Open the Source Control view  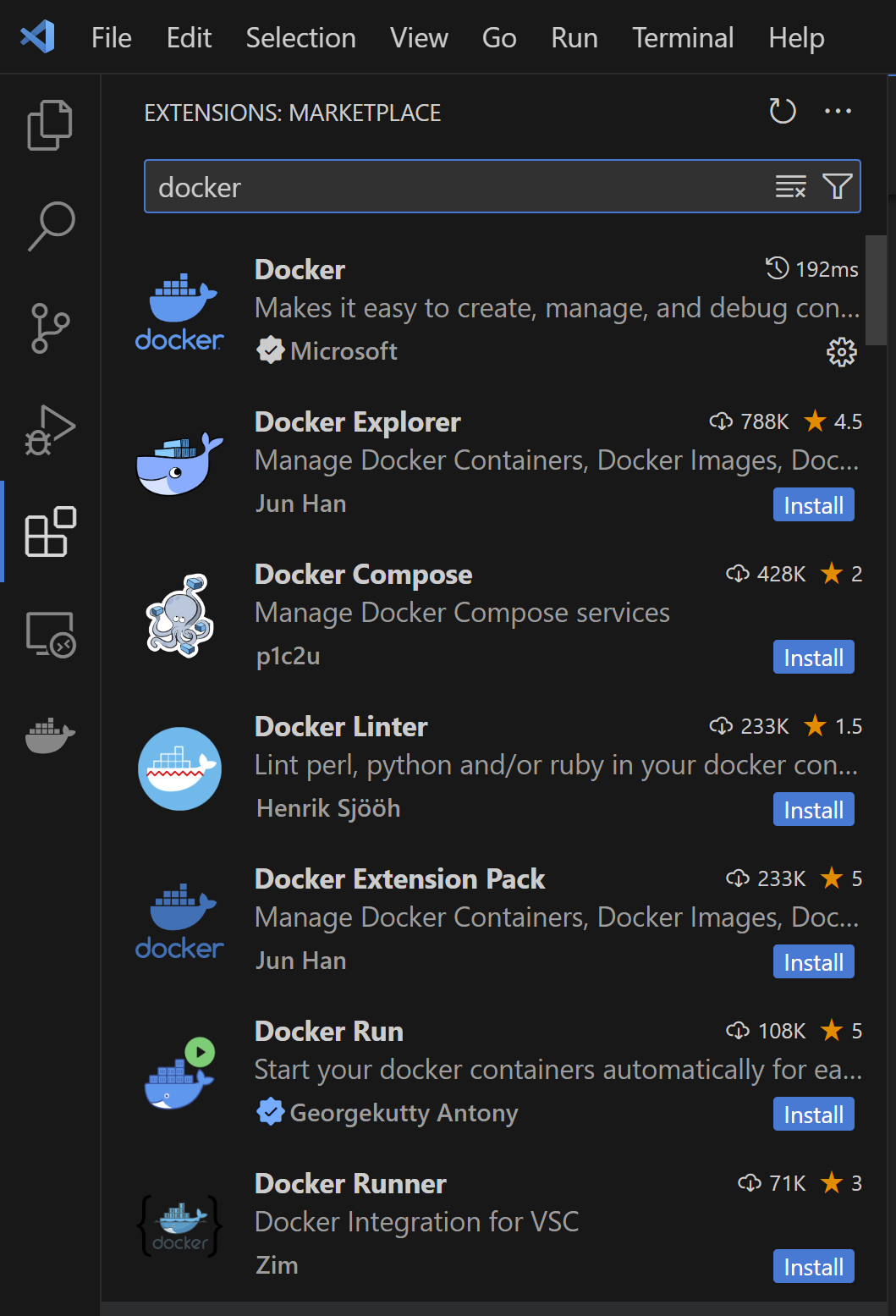coord(50,328)
